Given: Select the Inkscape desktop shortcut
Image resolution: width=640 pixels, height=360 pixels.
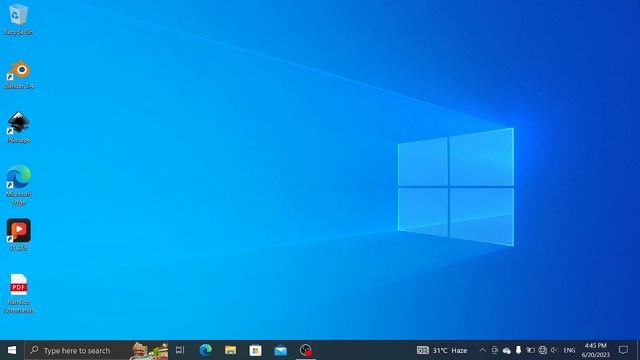Looking at the screenshot, I should 18,127.
